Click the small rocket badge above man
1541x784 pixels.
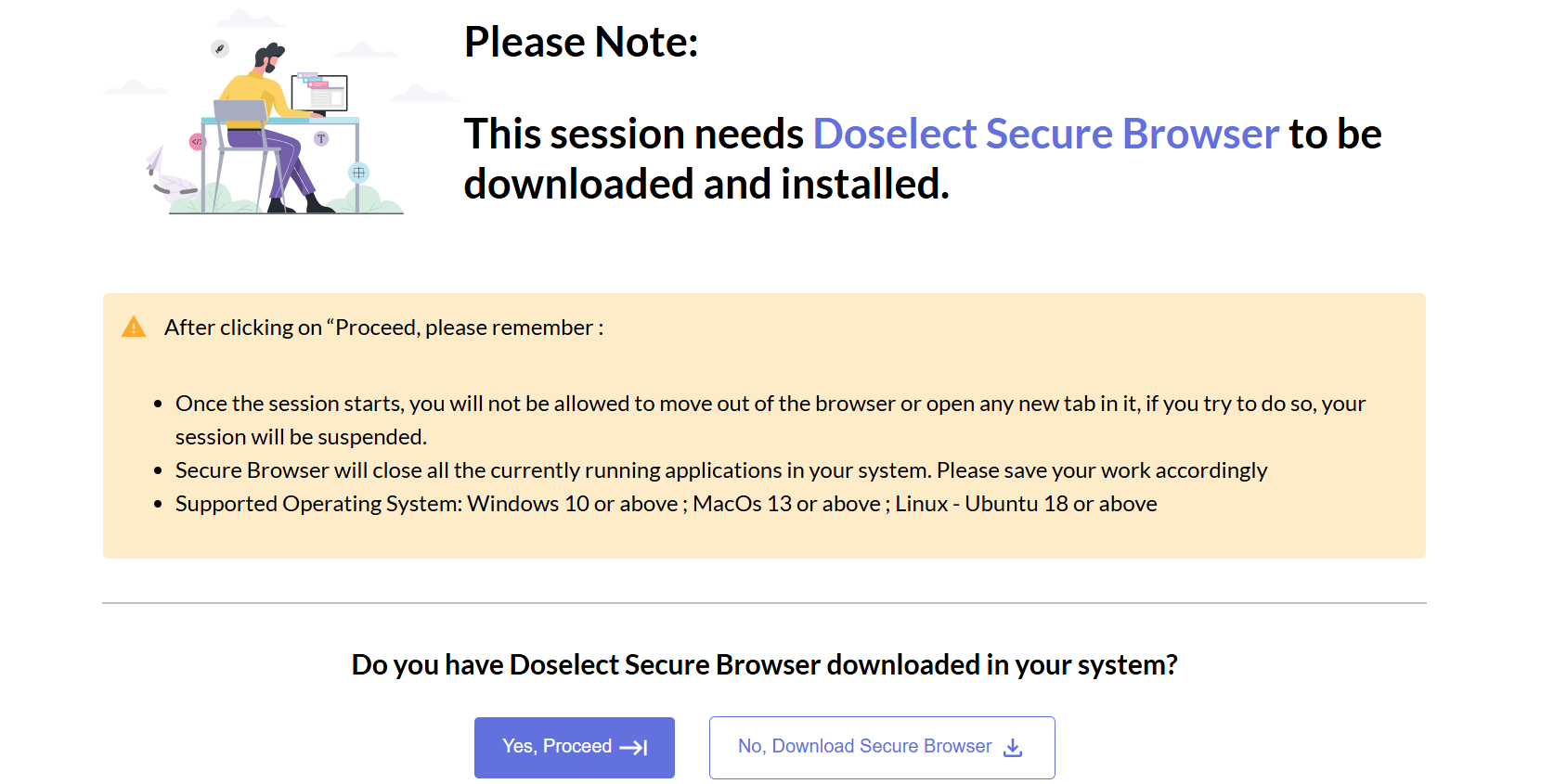(220, 48)
